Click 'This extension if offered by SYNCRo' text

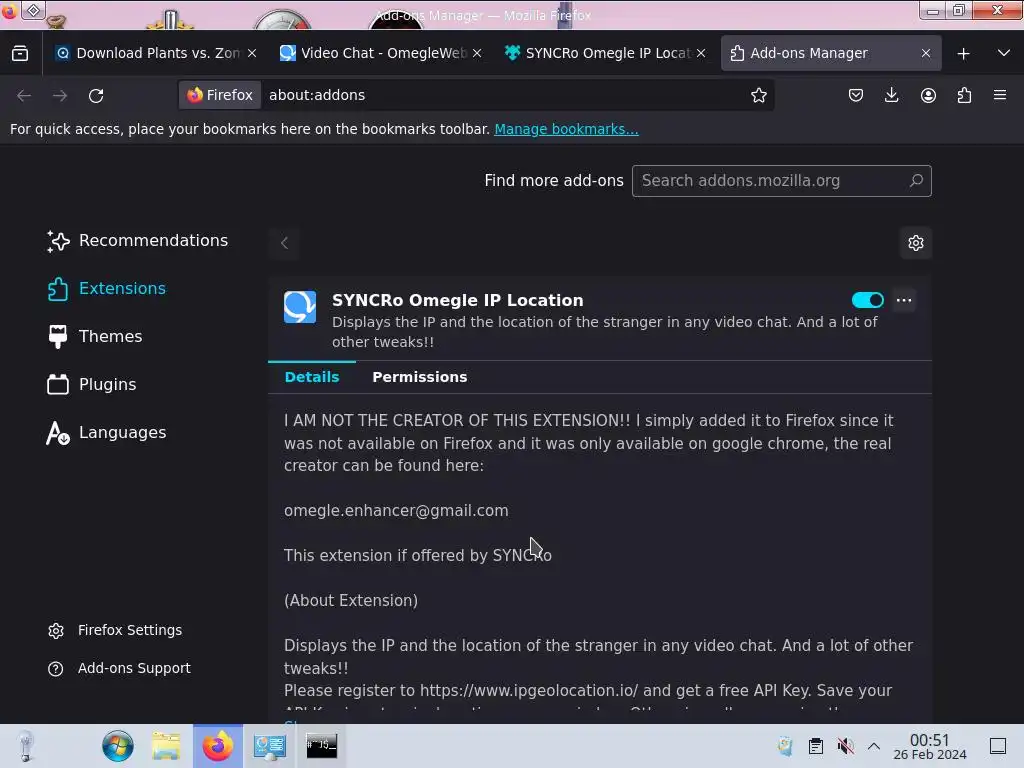coord(418,556)
